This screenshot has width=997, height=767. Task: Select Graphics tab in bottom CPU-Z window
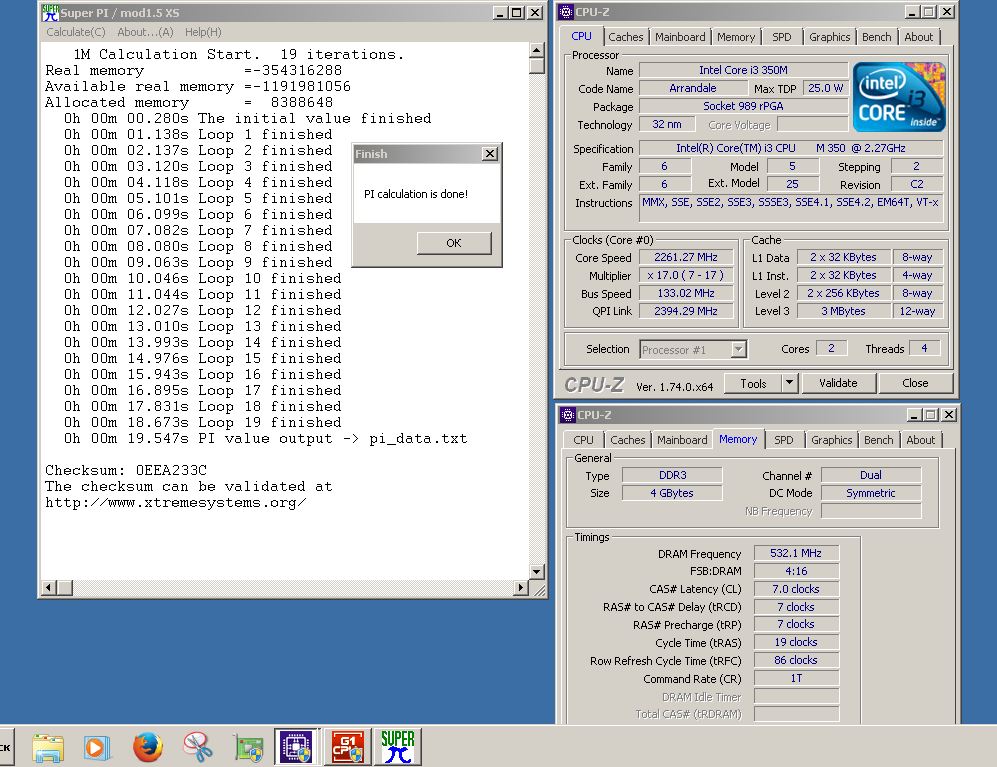click(831, 439)
